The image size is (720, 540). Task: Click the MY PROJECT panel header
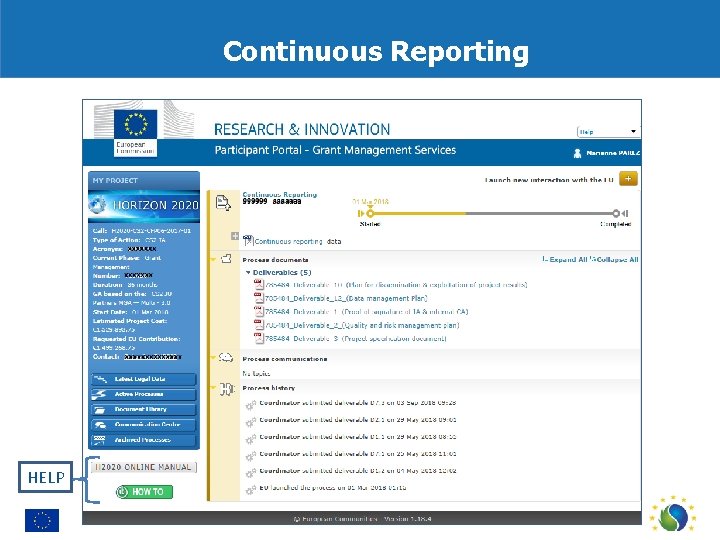(144, 180)
